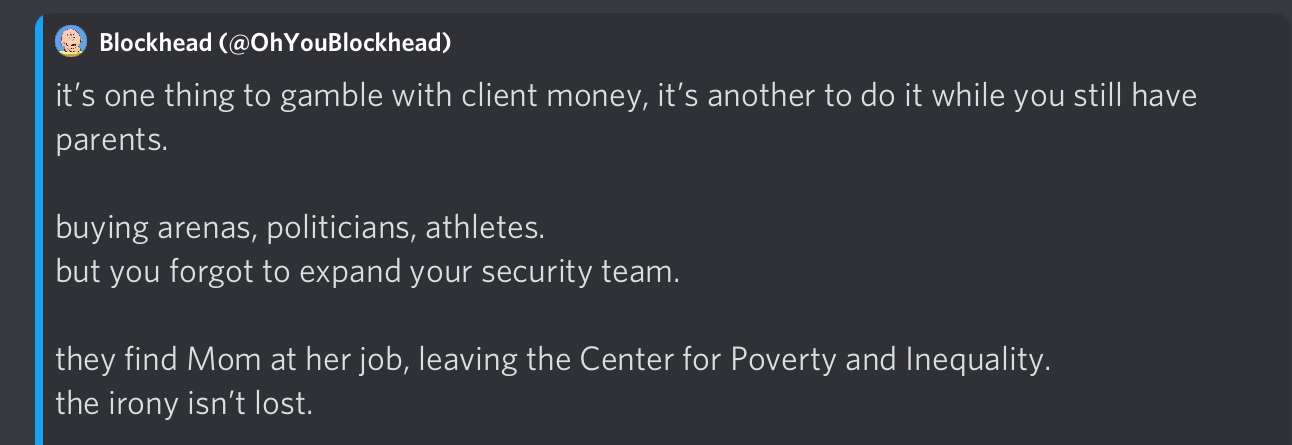Click the words "still have" ending the first line

tap(1129, 97)
